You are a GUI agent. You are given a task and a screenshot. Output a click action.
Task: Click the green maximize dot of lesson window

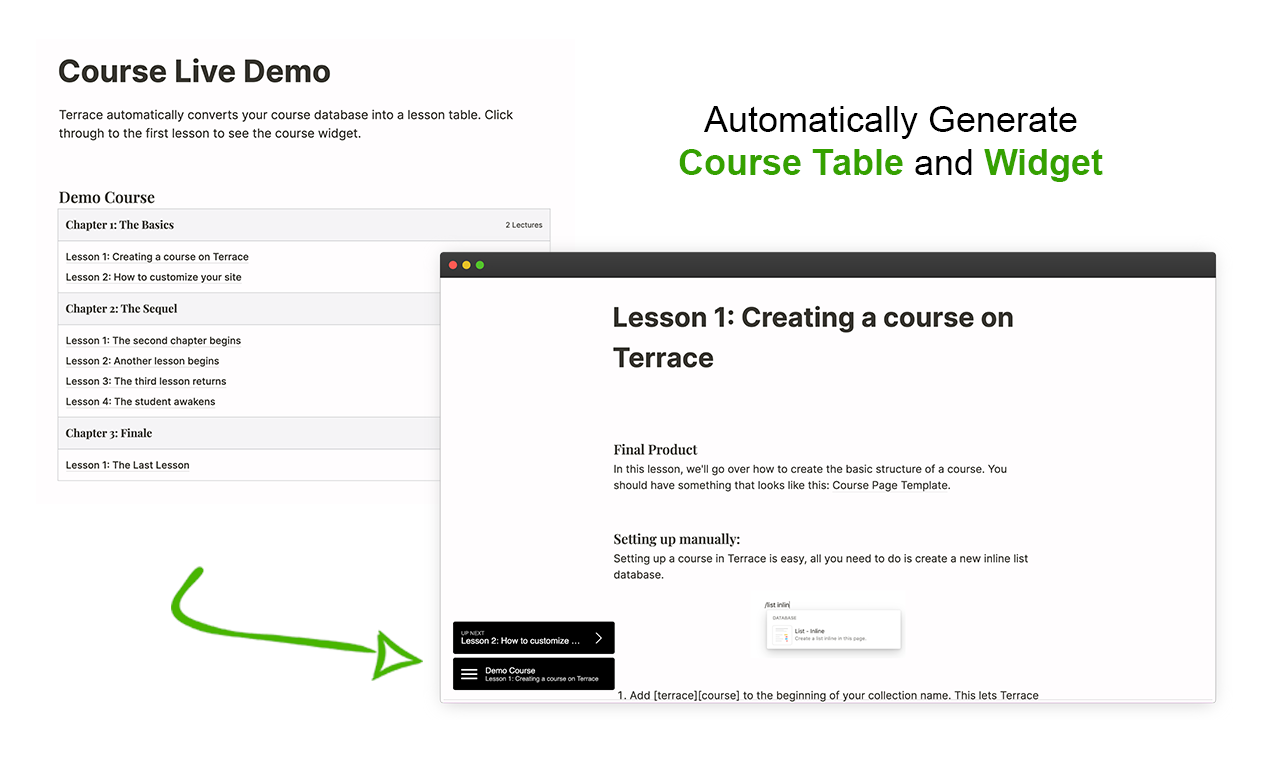click(480, 265)
